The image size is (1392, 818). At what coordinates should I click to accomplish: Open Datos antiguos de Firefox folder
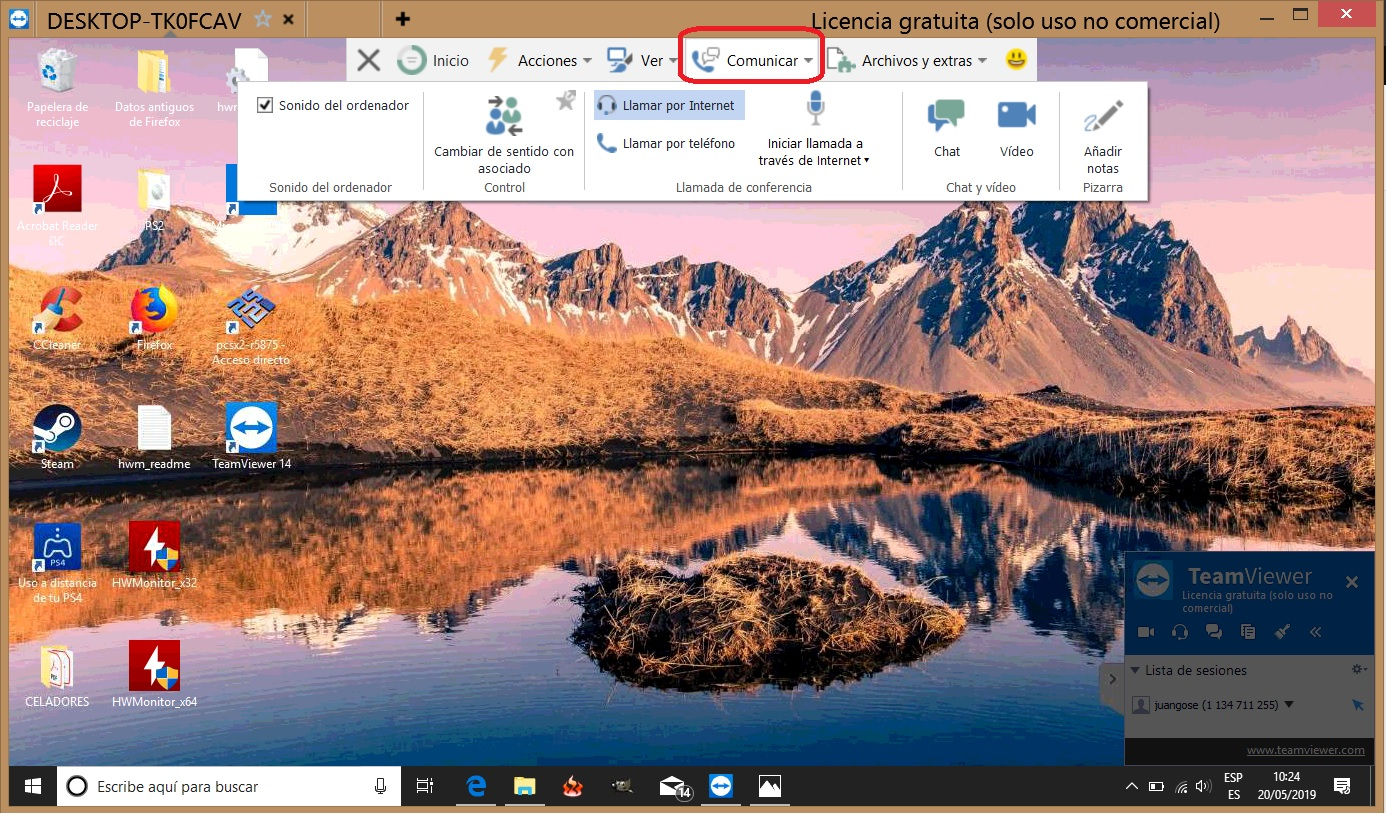coord(154,89)
